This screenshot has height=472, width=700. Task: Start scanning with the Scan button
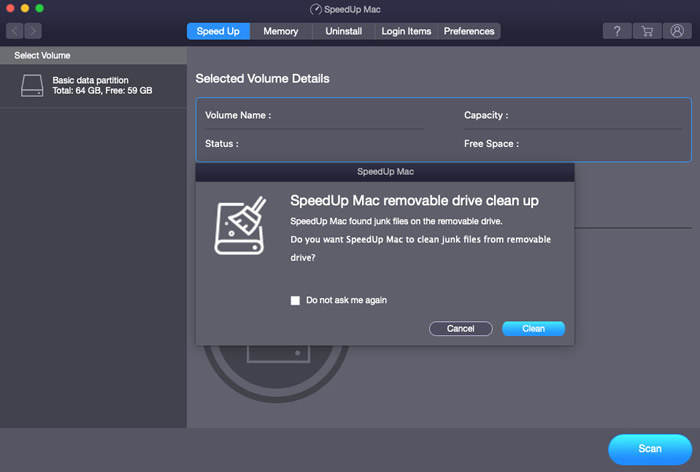tap(650, 449)
